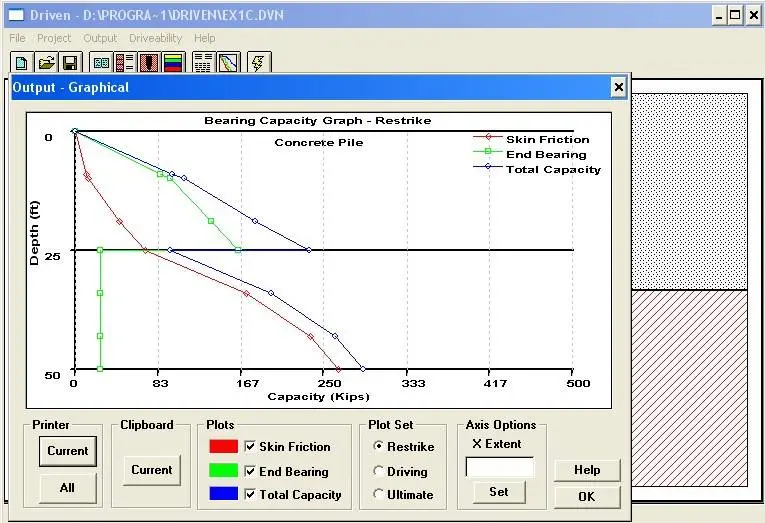Maximize the Driven window

(735, 16)
